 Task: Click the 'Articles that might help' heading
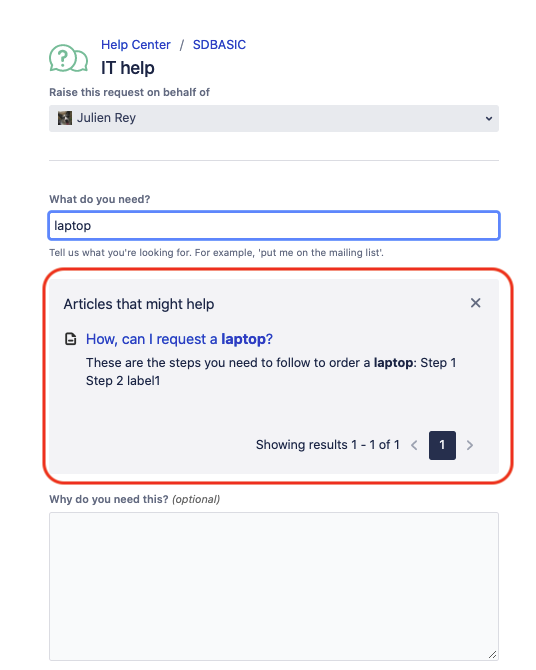coord(139,304)
